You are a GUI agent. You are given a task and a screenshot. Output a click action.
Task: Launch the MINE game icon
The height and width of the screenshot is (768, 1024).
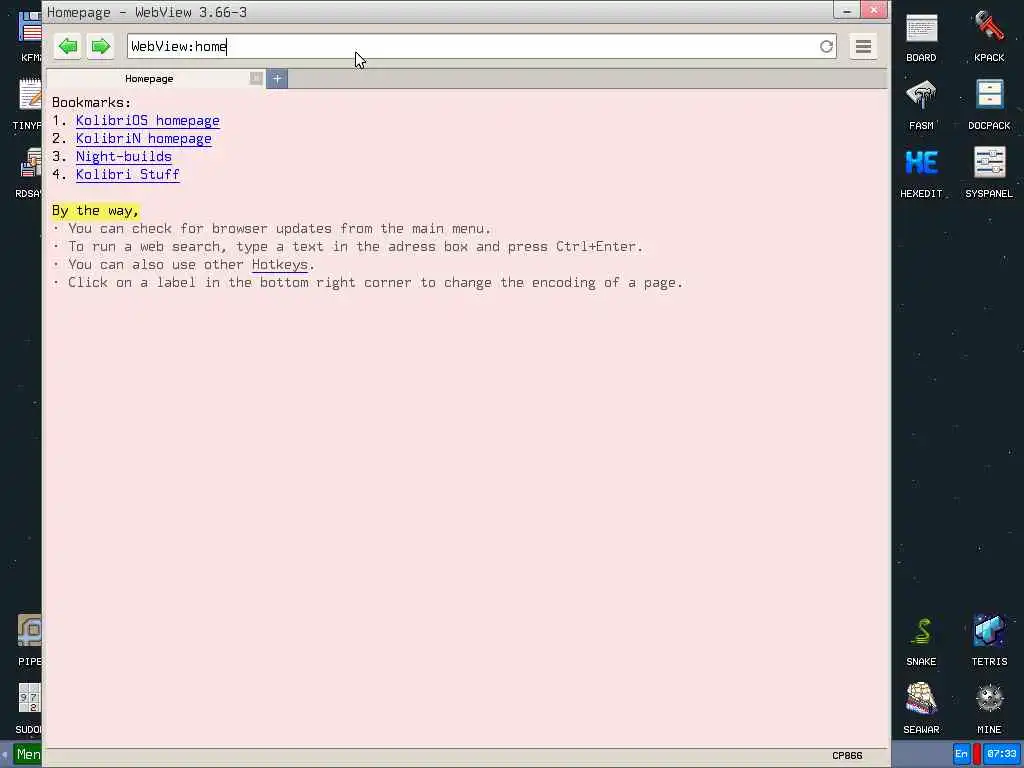pos(989,709)
